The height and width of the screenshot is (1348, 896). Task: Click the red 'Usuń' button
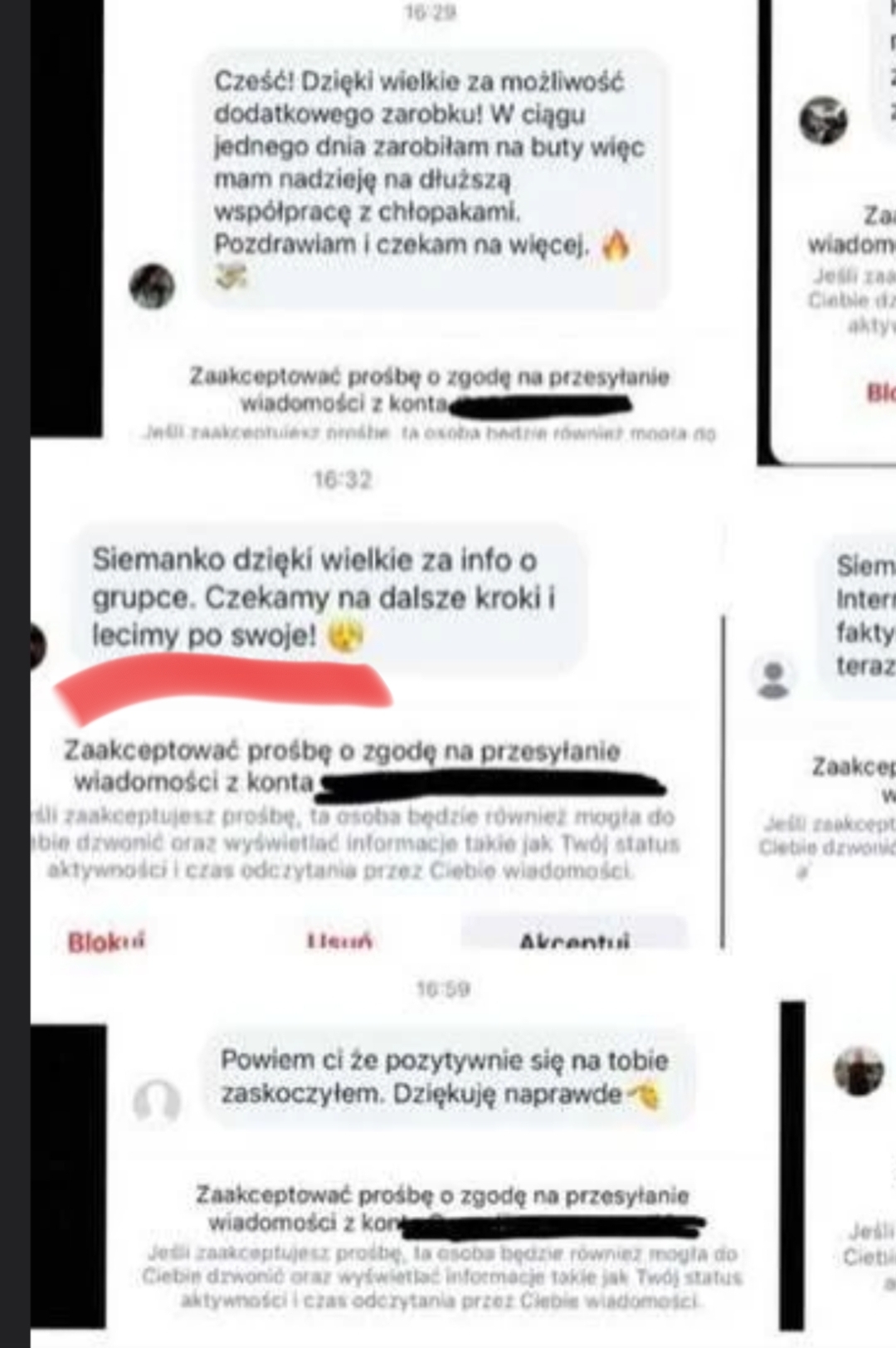point(339,941)
